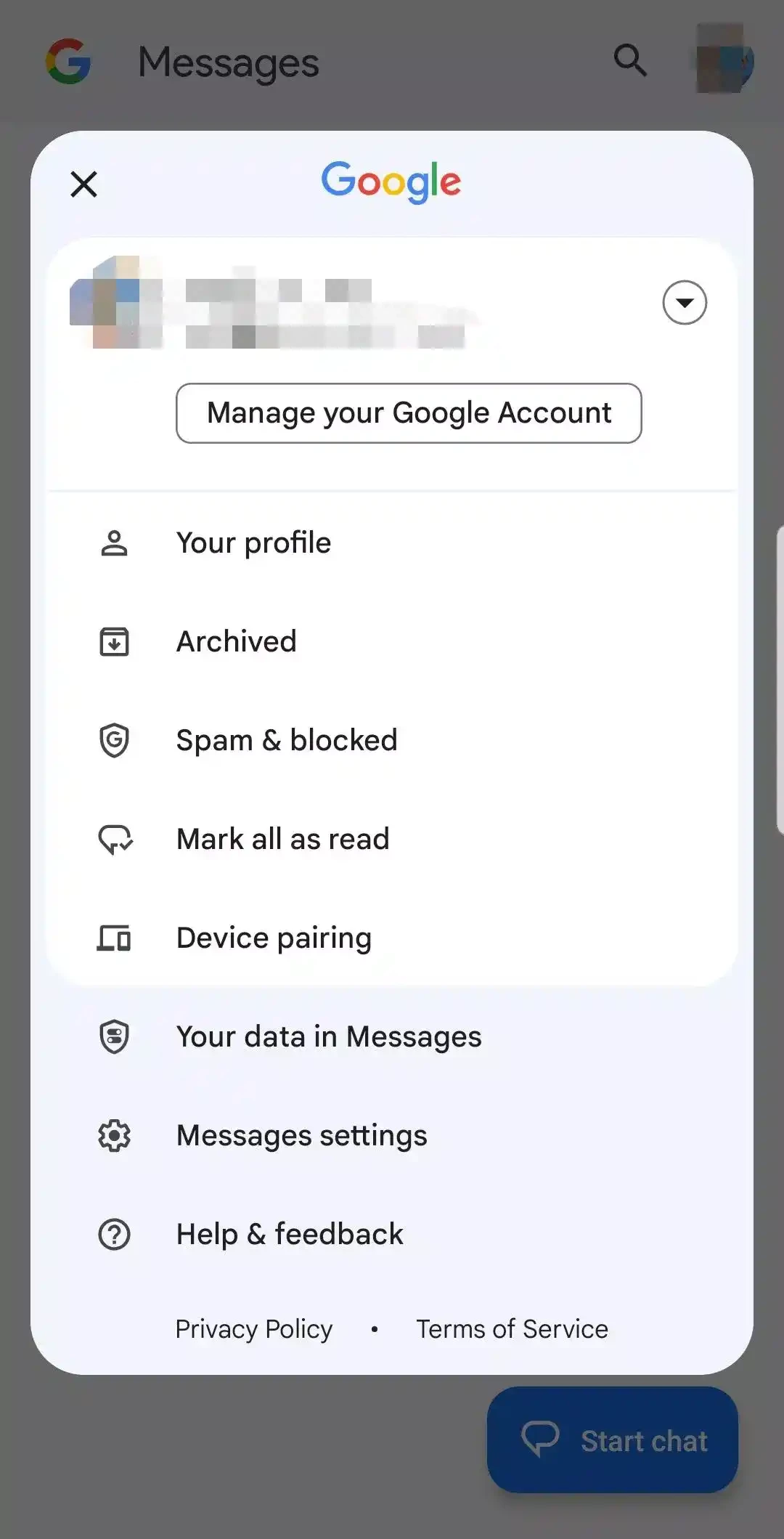
Task: Open the Privacy Policy link
Action: tap(254, 1329)
